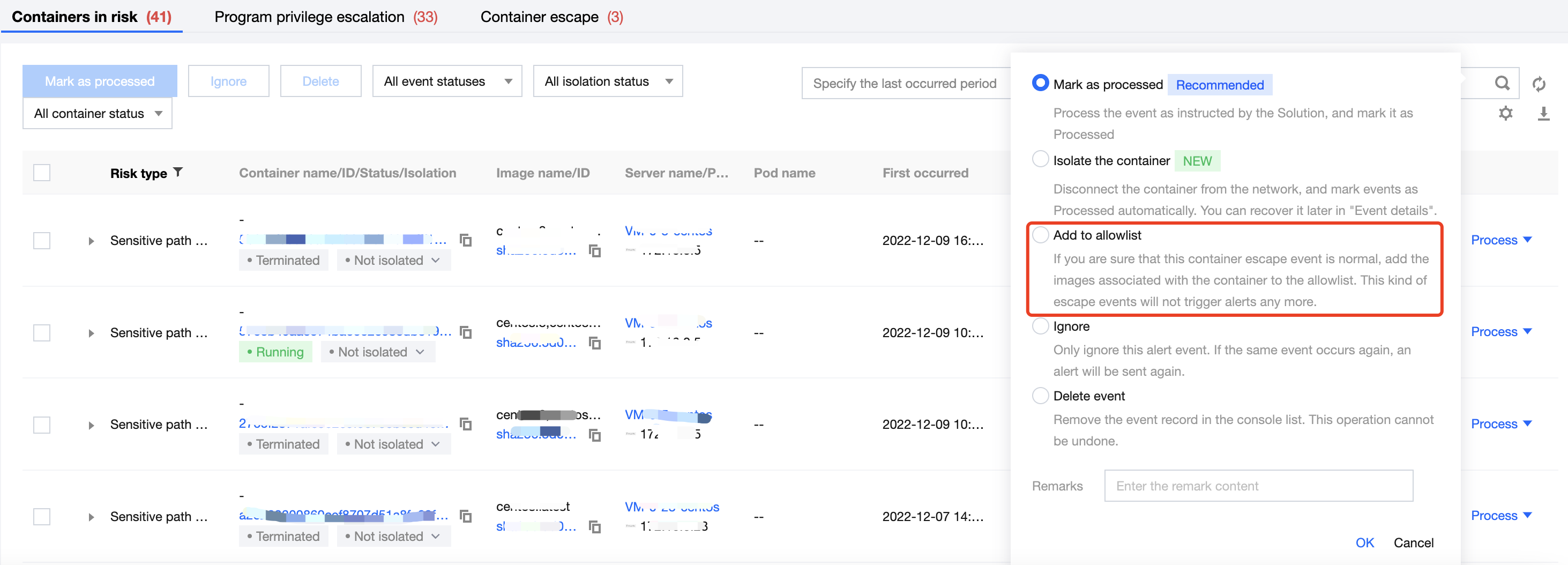1568x565 pixels.
Task: Click the Cancel button in the dialog
Action: pos(1413,542)
